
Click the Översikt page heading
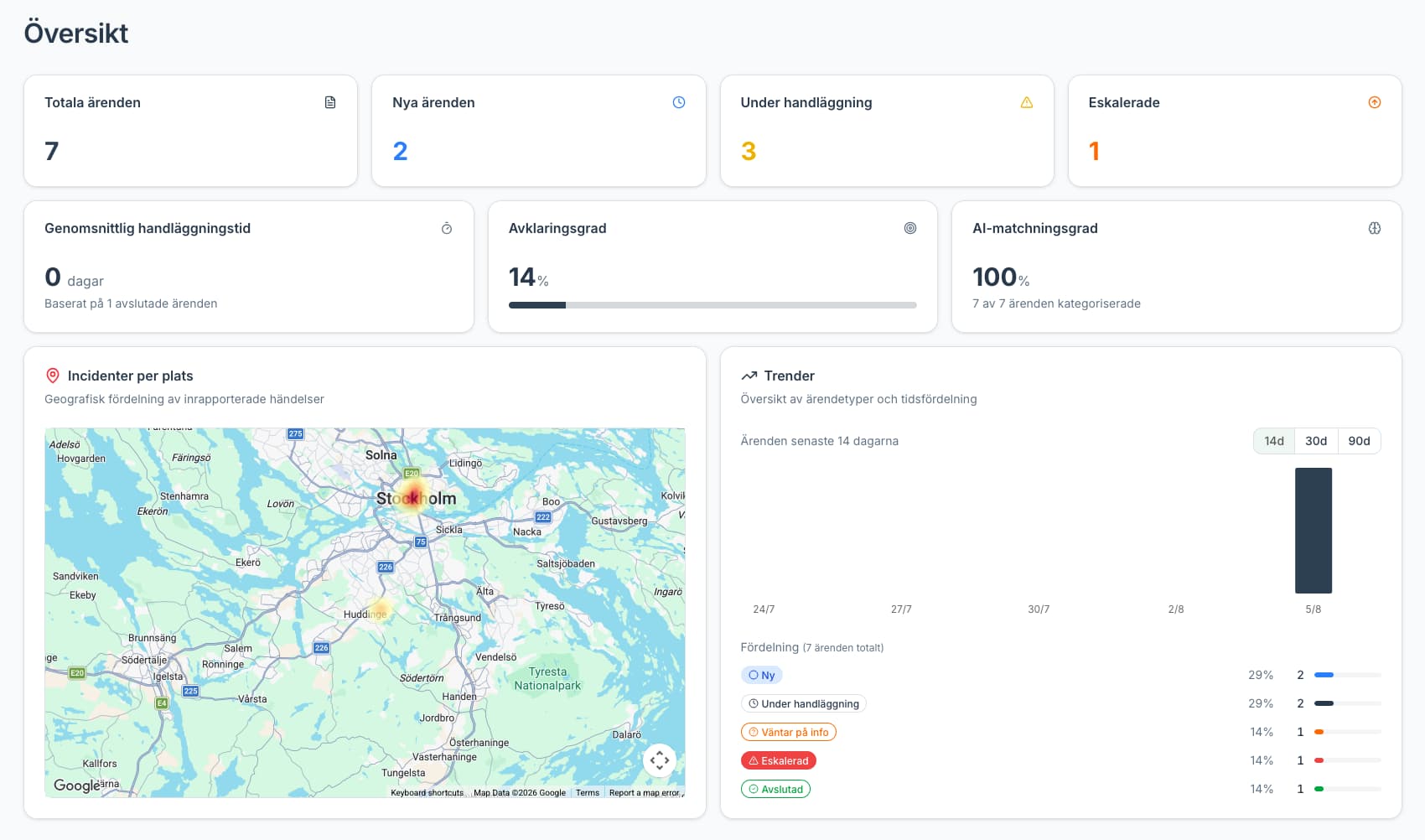[76, 34]
